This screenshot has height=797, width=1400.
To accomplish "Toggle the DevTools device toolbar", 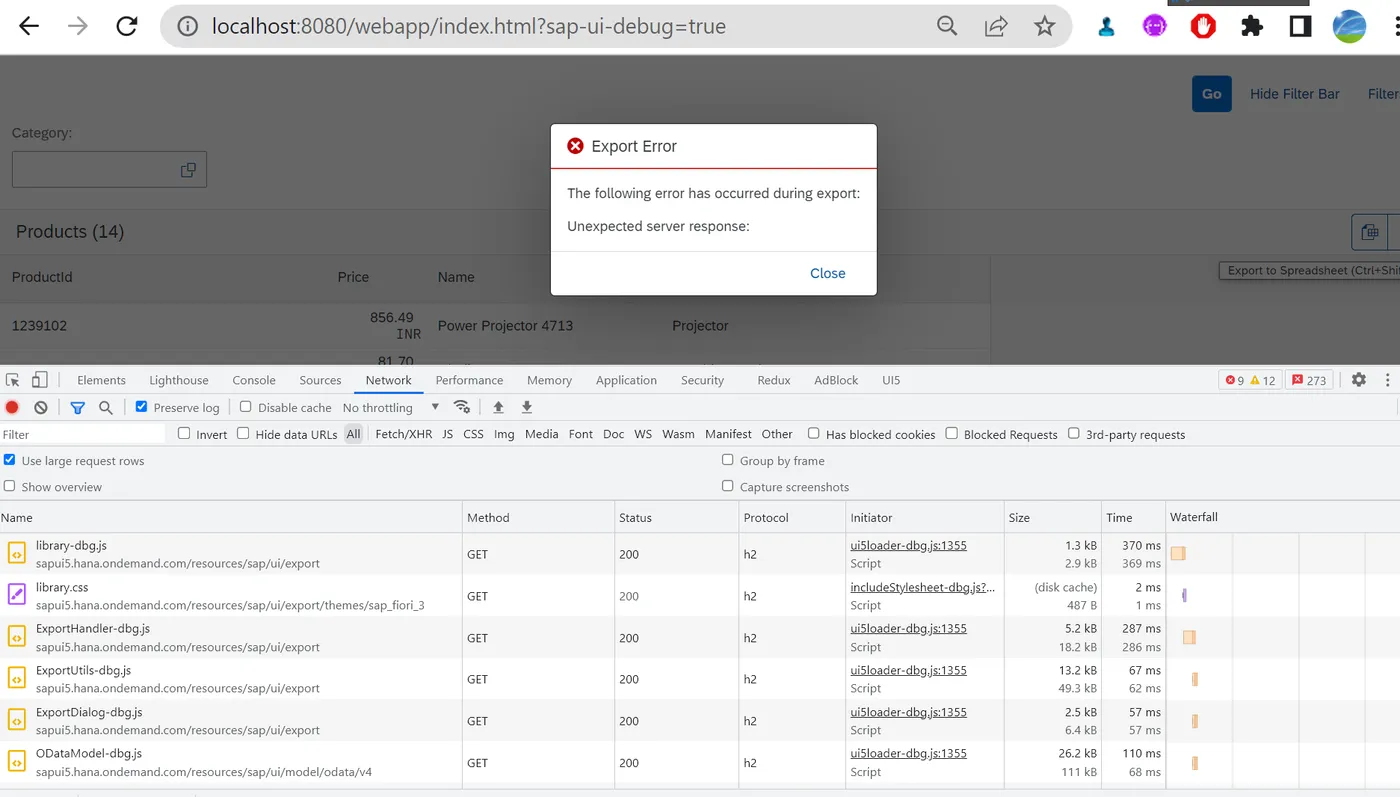I will point(39,380).
